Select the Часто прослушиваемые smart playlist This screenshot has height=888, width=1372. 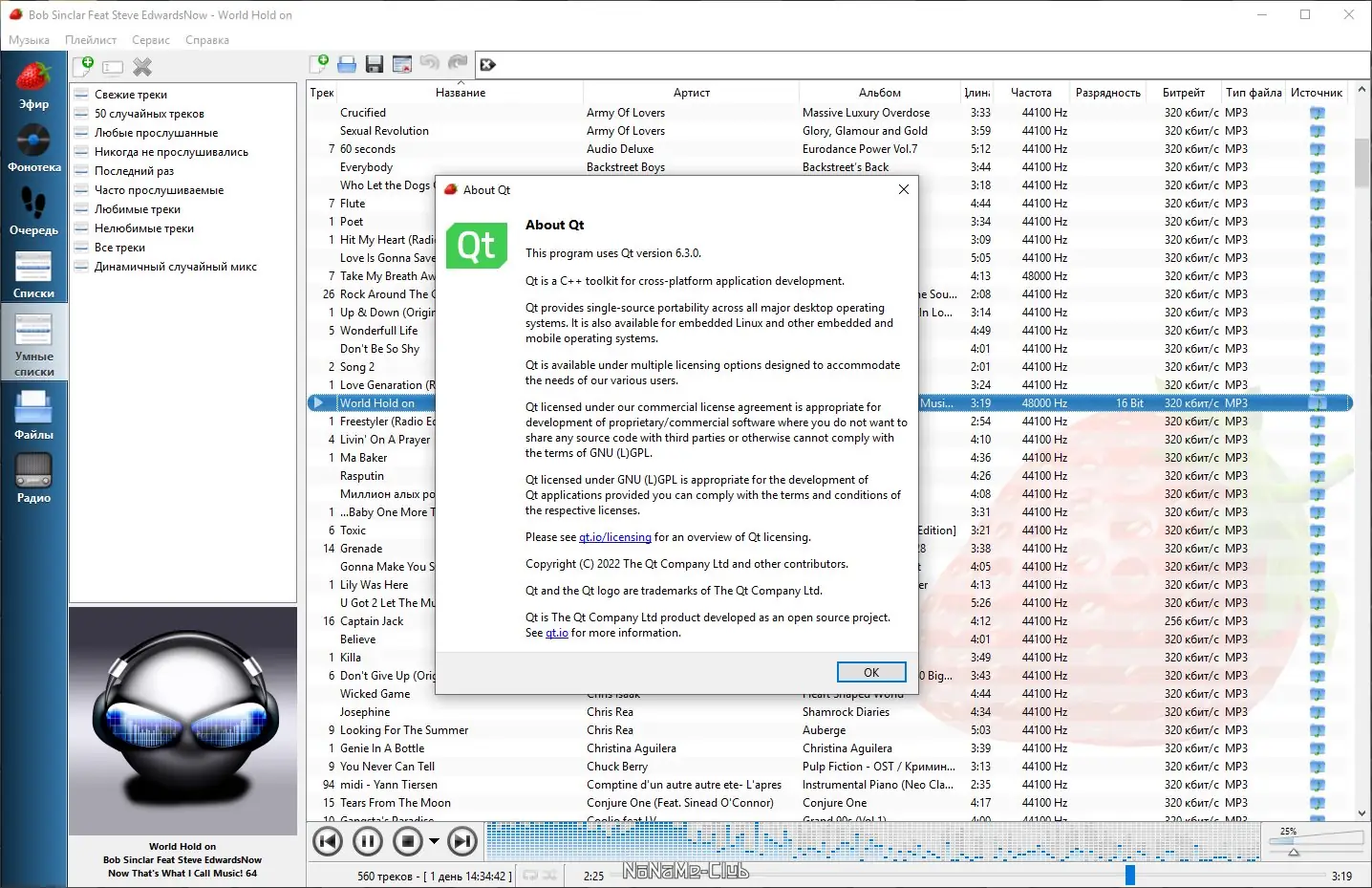(x=159, y=190)
